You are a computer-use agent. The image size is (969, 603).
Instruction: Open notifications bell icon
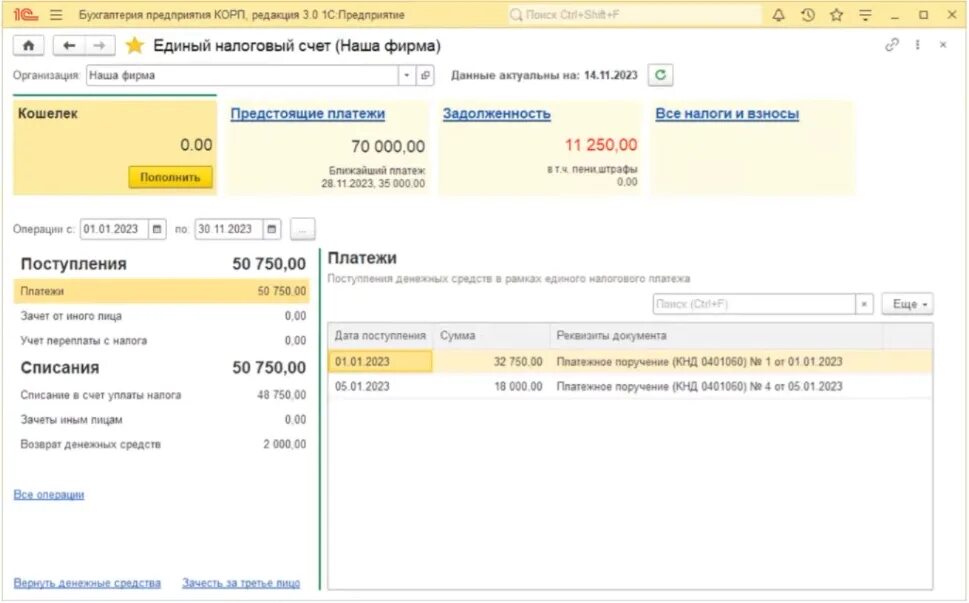779,15
